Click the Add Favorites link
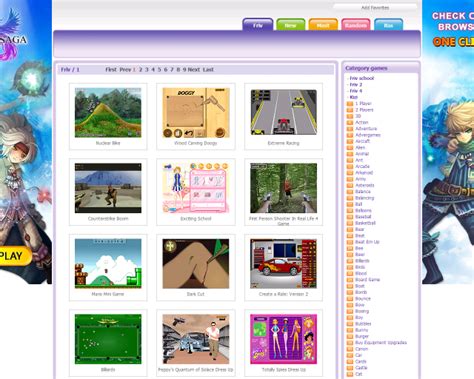This screenshot has width=474, height=379. tap(375, 8)
